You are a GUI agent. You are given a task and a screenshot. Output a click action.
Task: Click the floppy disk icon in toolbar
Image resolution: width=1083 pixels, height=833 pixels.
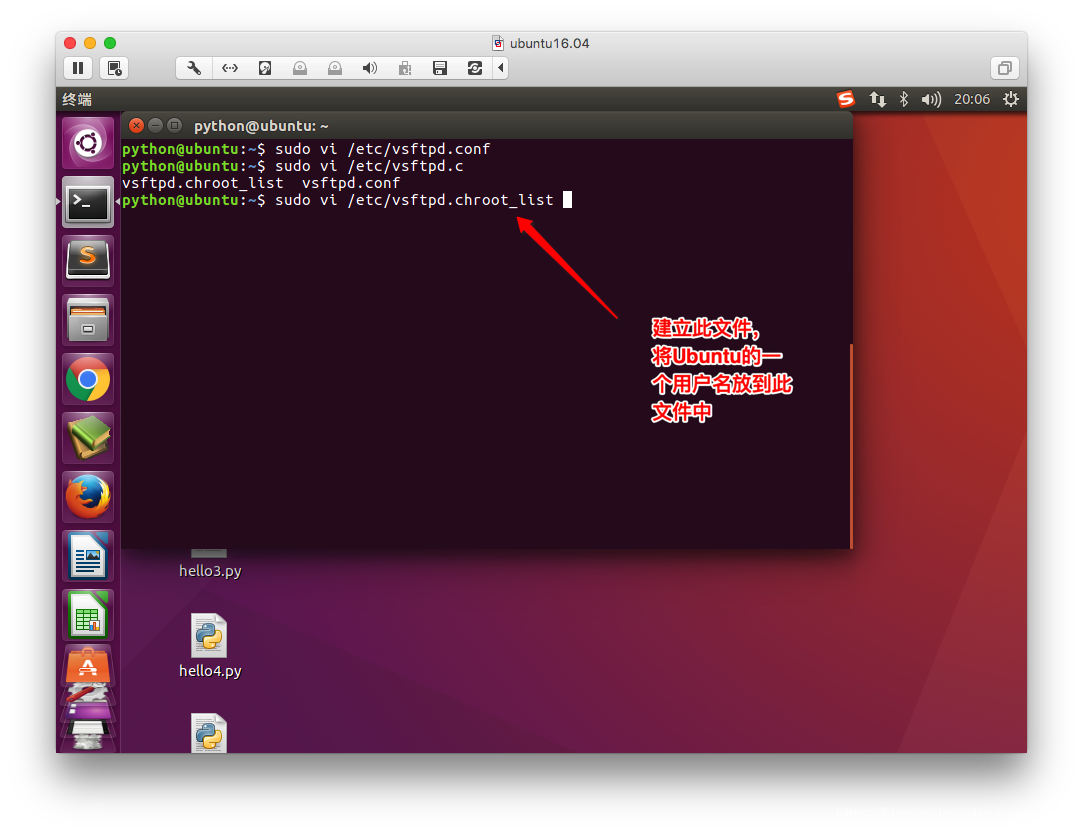440,68
